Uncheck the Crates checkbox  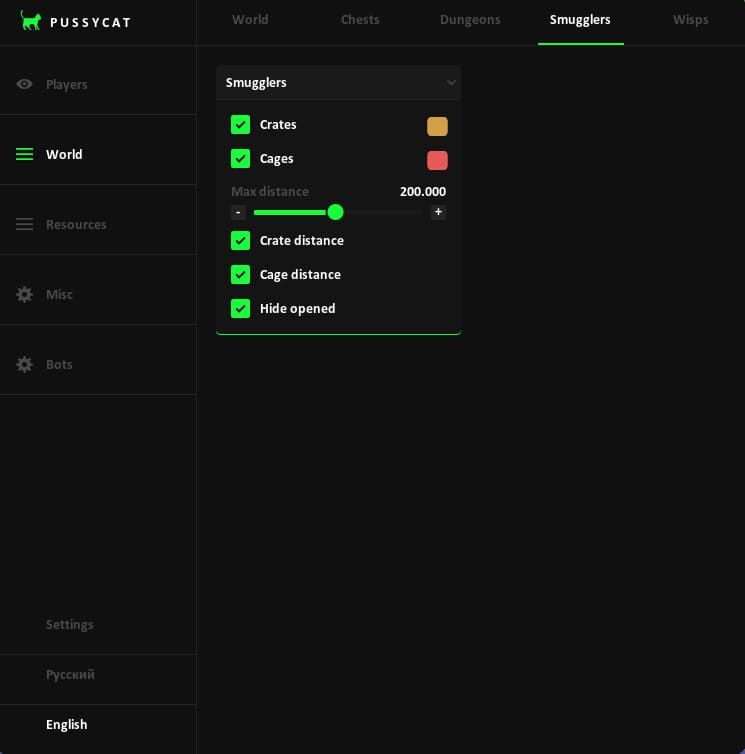pyautogui.click(x=240, y=125)
